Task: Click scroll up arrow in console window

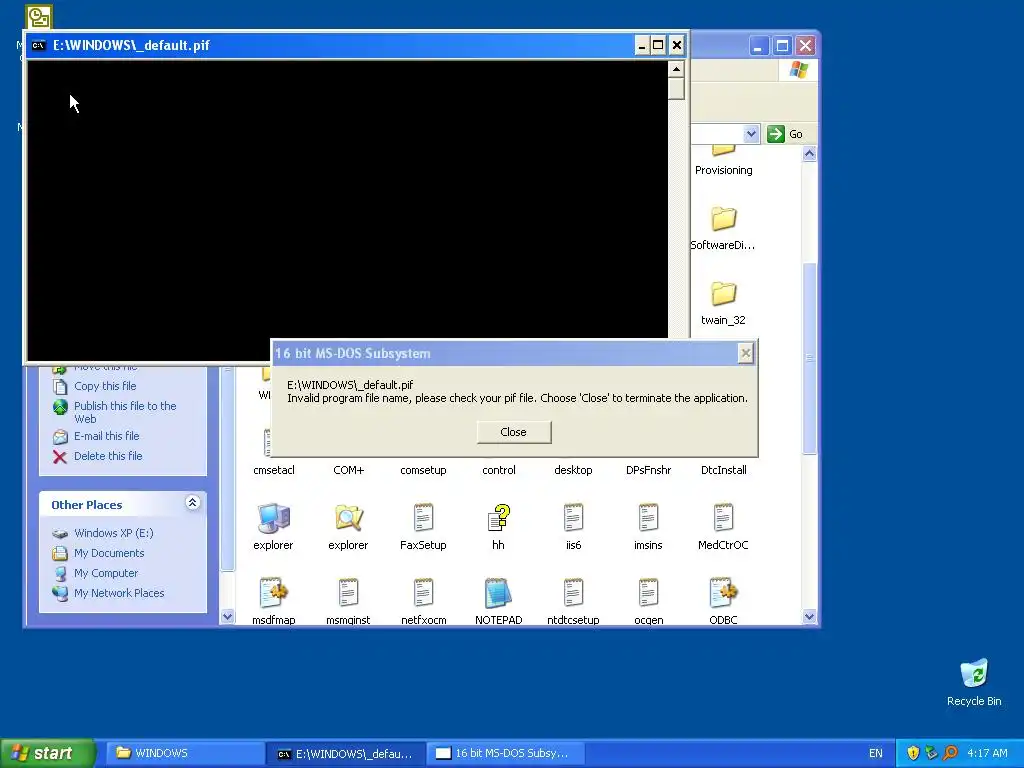Action: pyautogui.click(x=676, y=69)
